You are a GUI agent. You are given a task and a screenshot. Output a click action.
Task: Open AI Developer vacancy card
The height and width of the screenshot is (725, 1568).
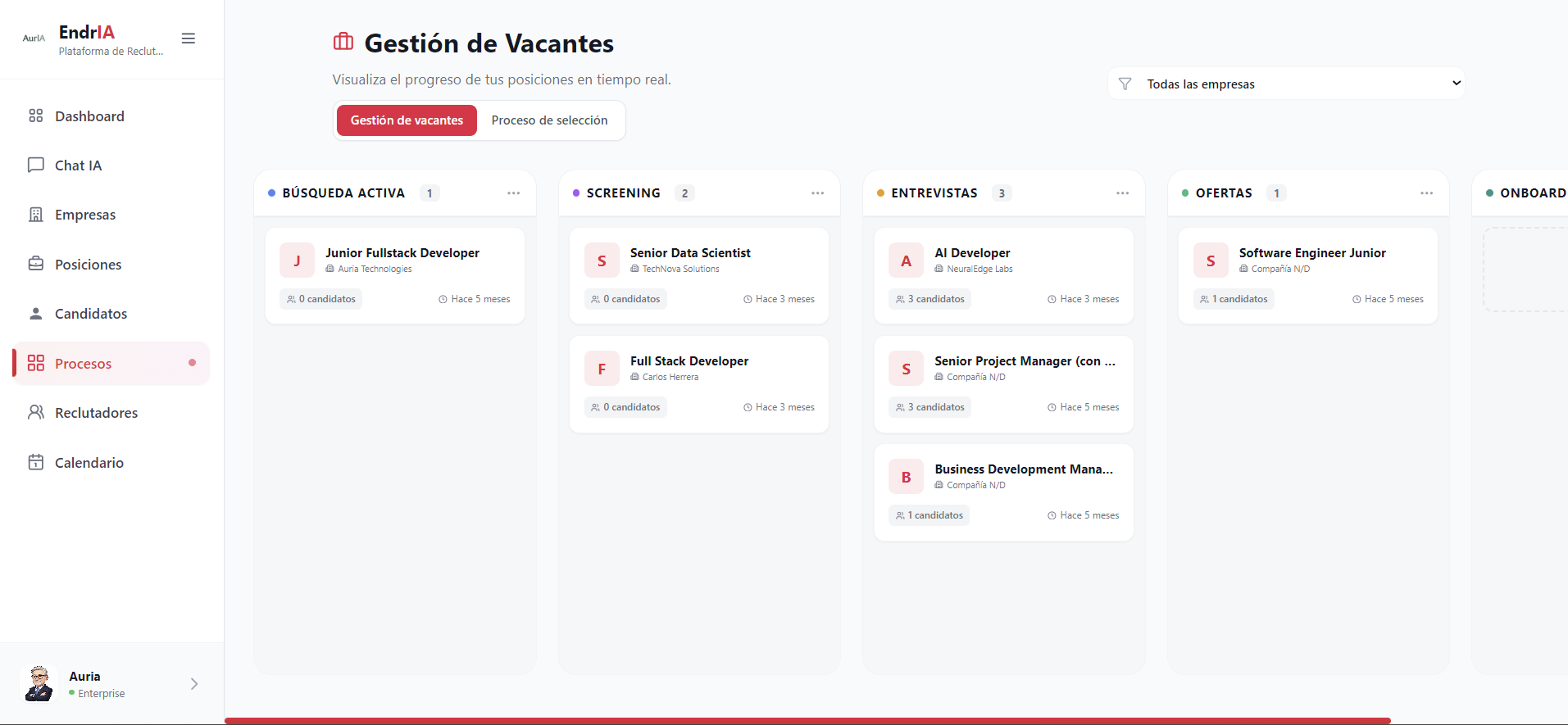(x=1004, y=276)
